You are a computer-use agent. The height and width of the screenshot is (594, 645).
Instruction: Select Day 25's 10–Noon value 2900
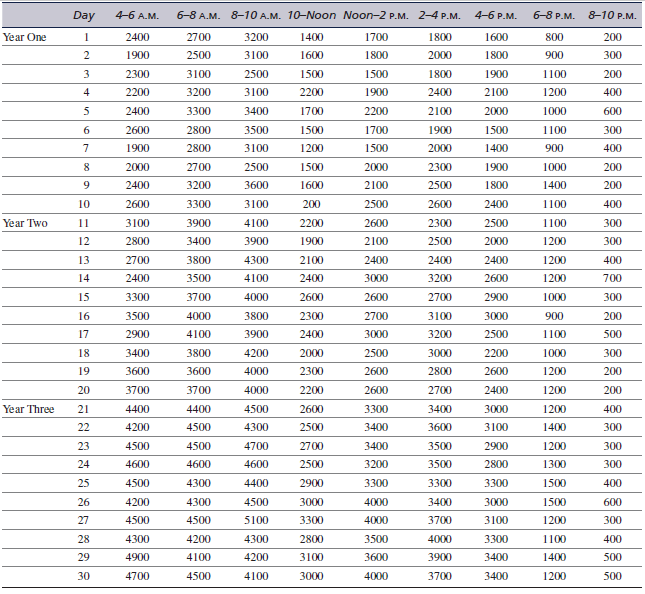(311, 483)
